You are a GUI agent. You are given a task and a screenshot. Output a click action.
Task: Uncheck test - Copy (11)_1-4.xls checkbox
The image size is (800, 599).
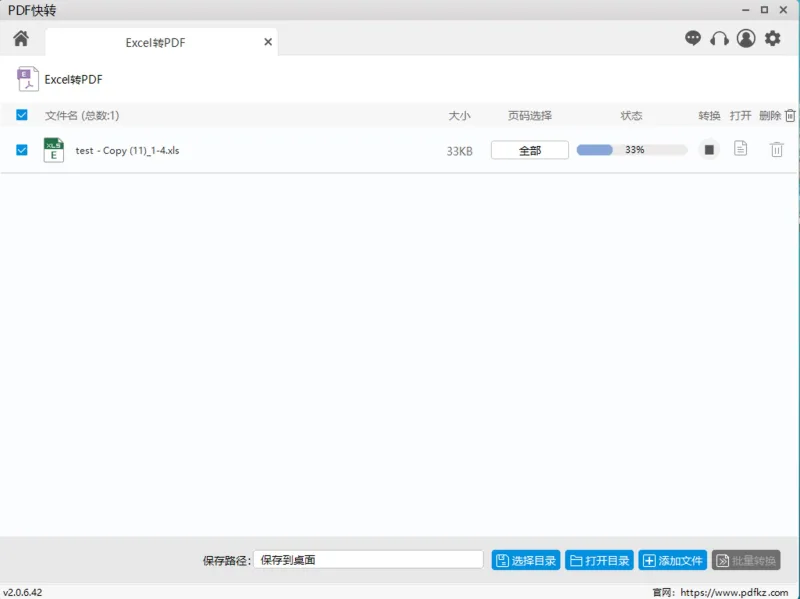tap(21, 150)
